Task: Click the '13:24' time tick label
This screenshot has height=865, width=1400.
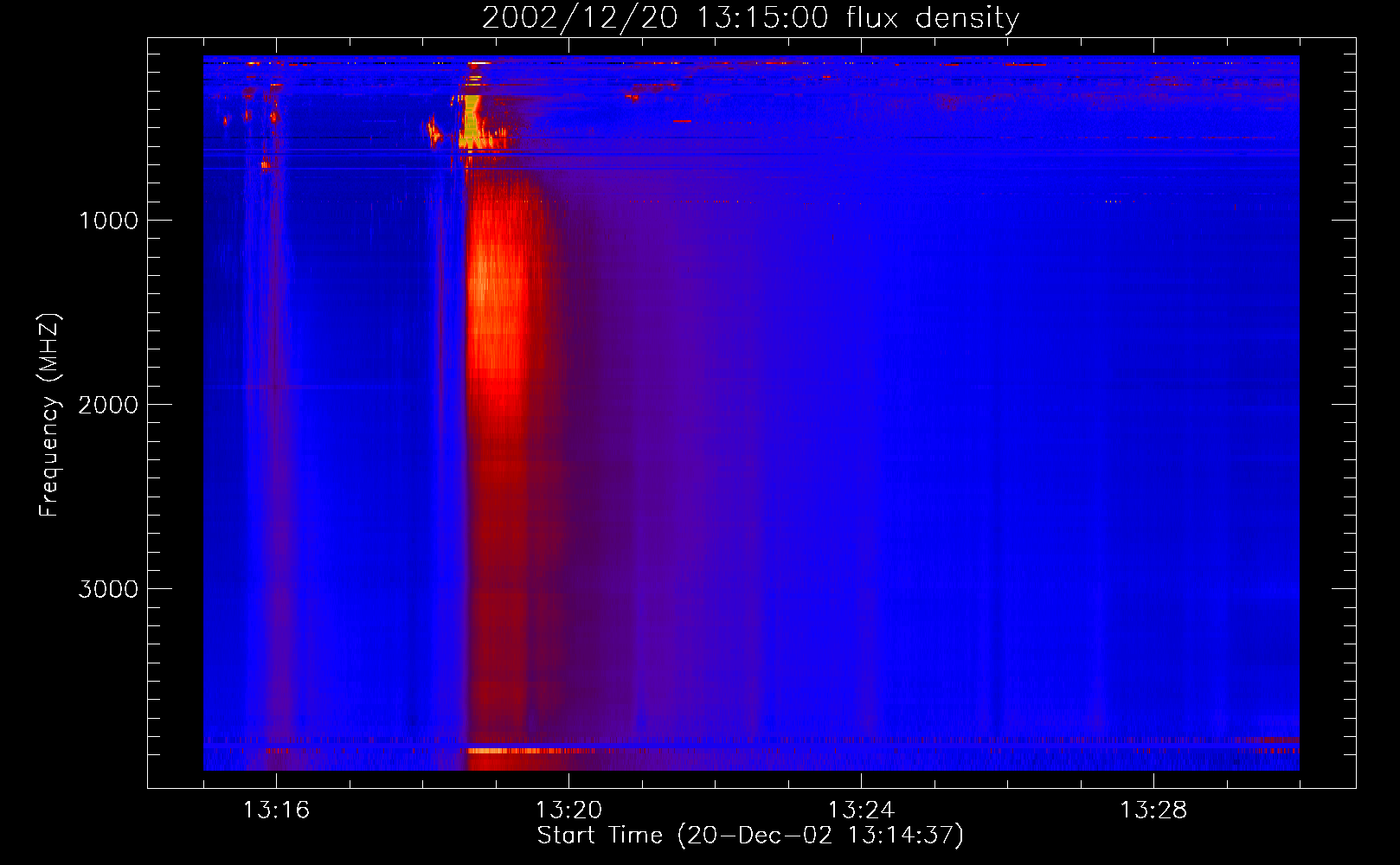Action: click(x=861, y=811)
